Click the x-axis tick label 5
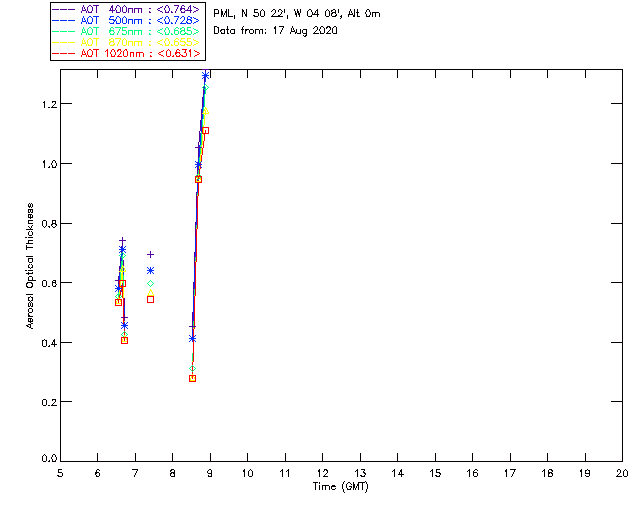This screenshot has width=640, height=512. point(60,473)
